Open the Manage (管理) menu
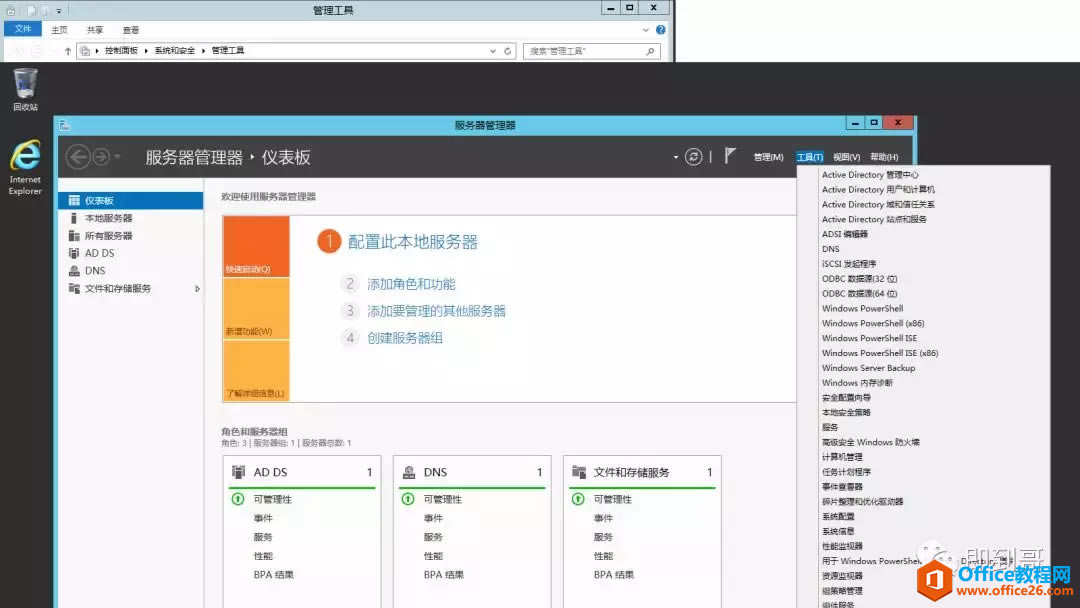This screenshot has height=608, width=1080. (x=768, y=157)
